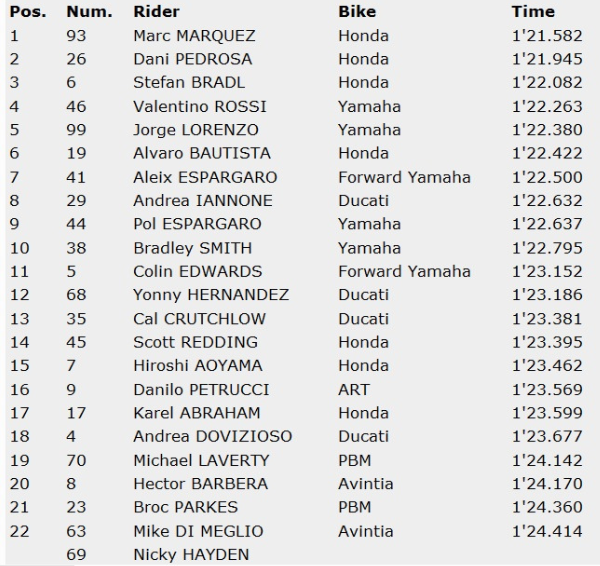Select rider Dani PEDROSA
Viewport: 600px width, 566px height.
click(x=192, y=59)
